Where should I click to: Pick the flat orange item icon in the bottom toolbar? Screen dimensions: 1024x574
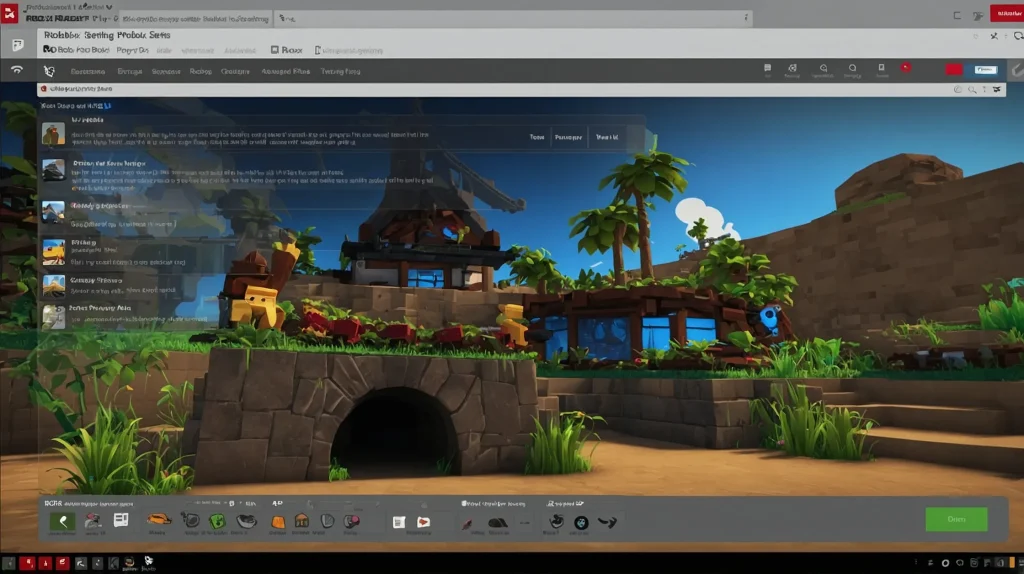(158, 520)
